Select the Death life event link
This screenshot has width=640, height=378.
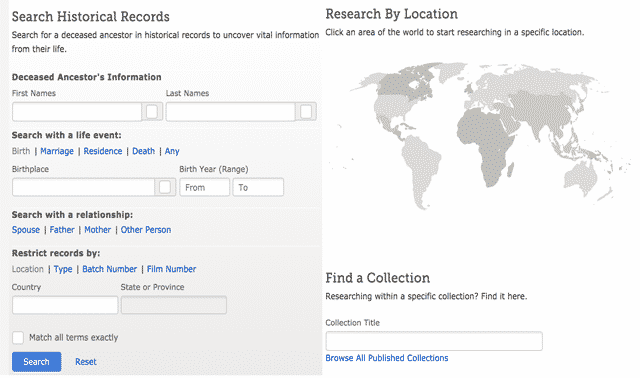click(x=144, y=151)
